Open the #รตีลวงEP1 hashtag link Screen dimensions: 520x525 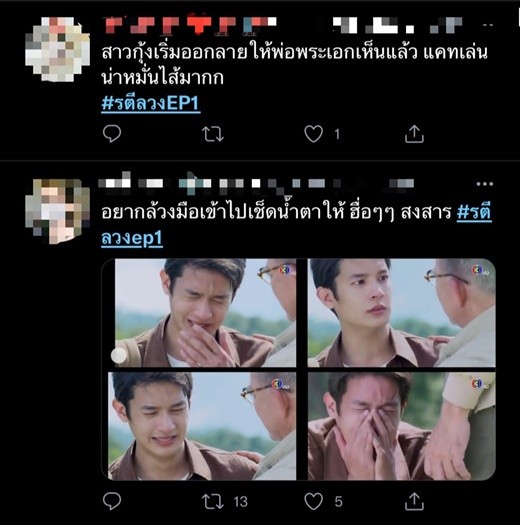(151, 103)
